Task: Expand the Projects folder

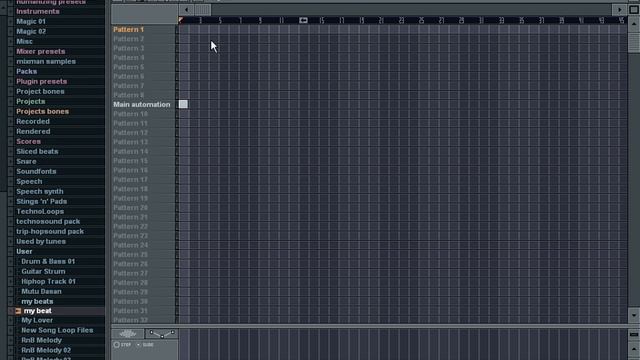Action: 31,101
